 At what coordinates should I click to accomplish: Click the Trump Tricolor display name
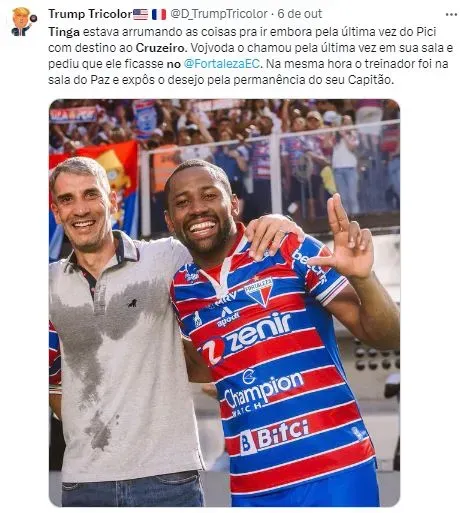[x=90, y=14]
